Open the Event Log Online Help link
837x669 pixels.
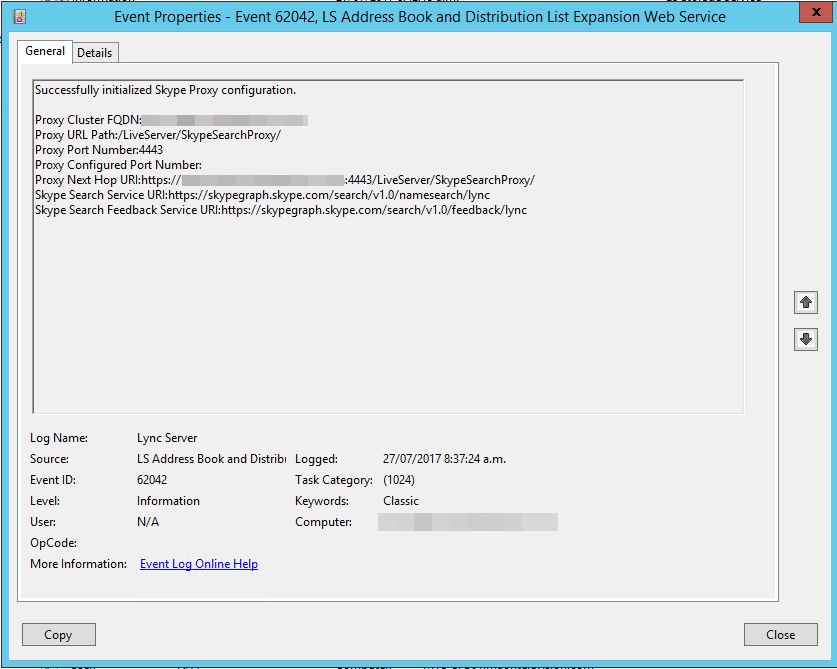click(x=198, y=564)
